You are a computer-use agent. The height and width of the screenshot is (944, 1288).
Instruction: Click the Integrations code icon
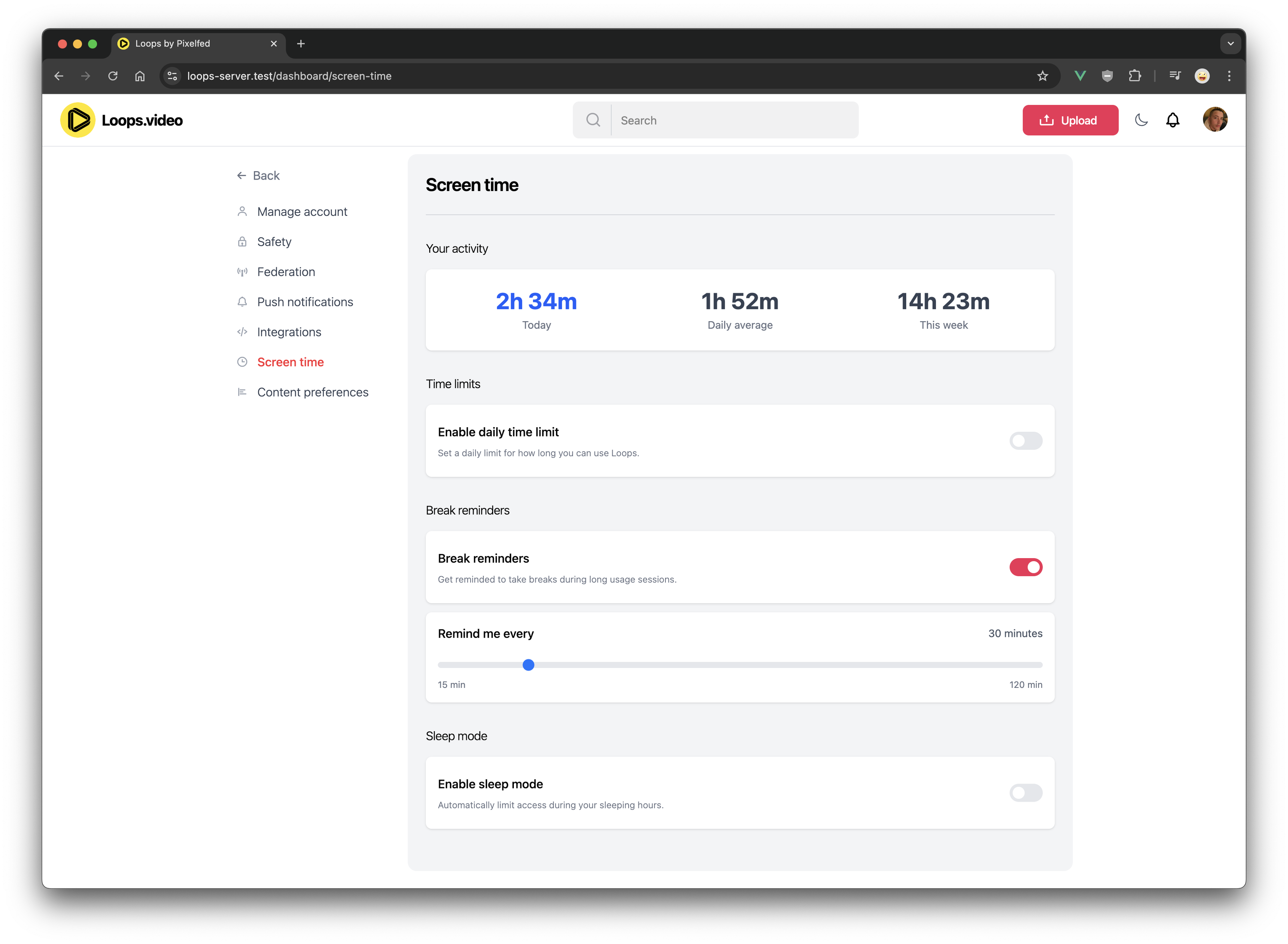click(242, 332)
